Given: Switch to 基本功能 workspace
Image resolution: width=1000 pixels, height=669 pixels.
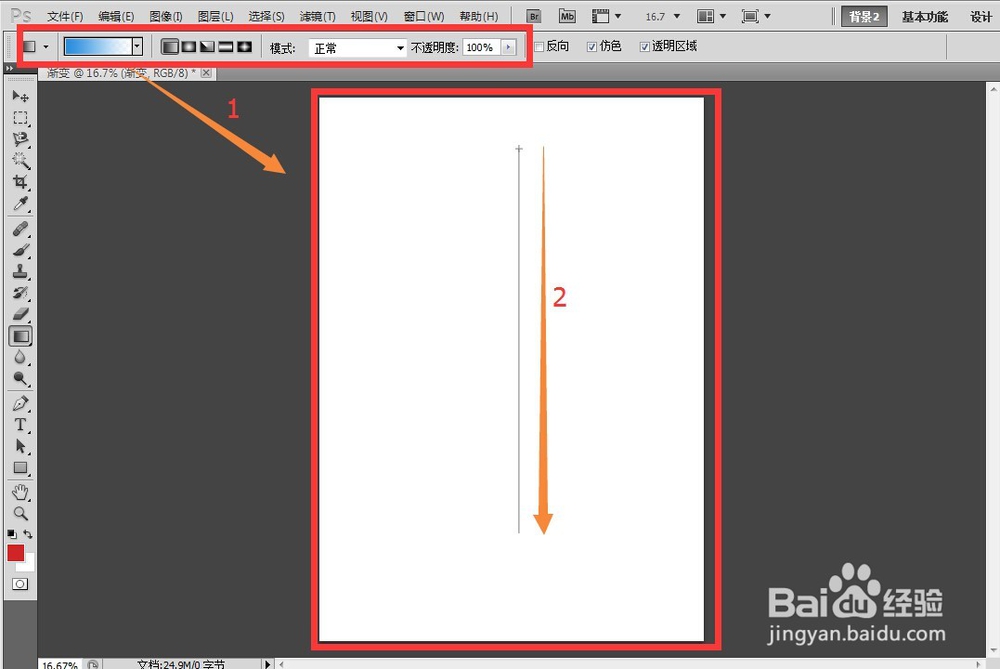Looking at the screenshot, I should click(925, 17).
